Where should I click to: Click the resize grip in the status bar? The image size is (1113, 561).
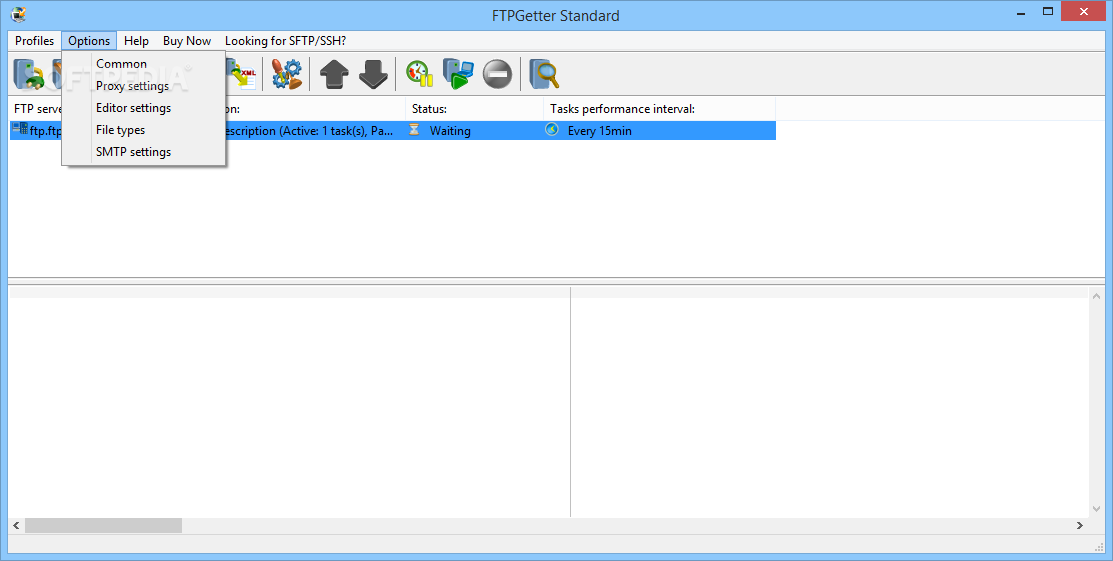[x=1100, y=546]
